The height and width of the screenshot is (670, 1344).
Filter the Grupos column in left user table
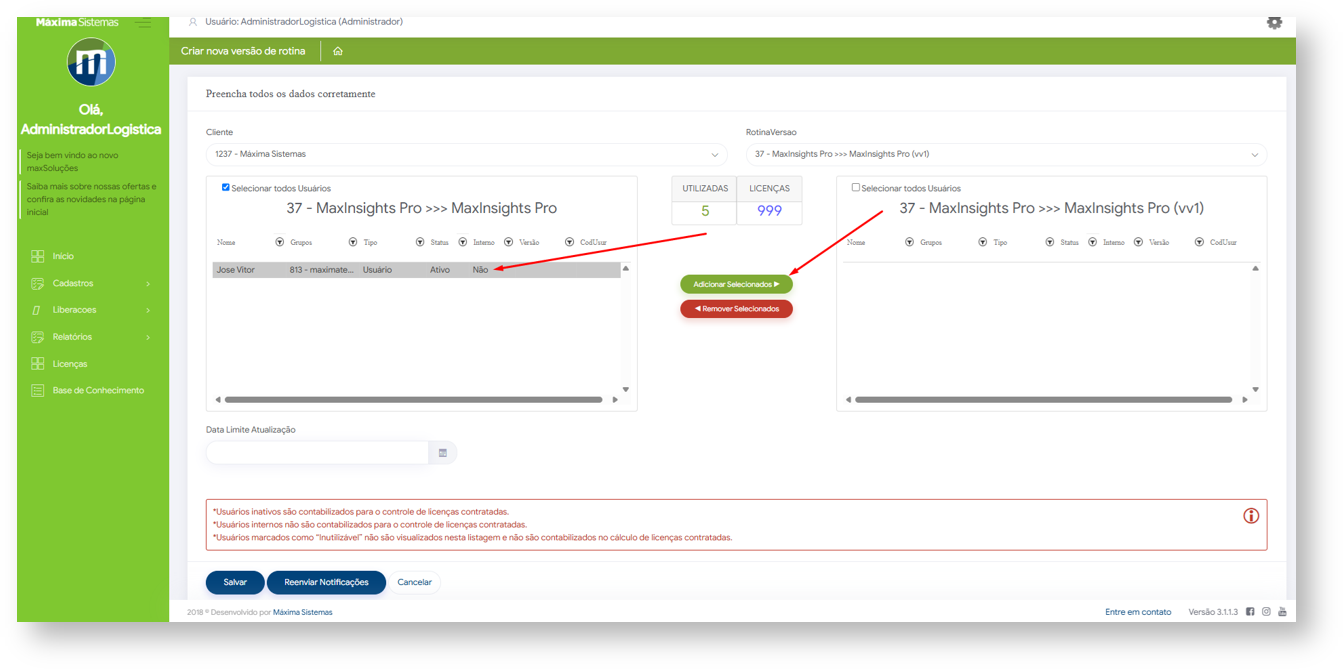point(353,243)
